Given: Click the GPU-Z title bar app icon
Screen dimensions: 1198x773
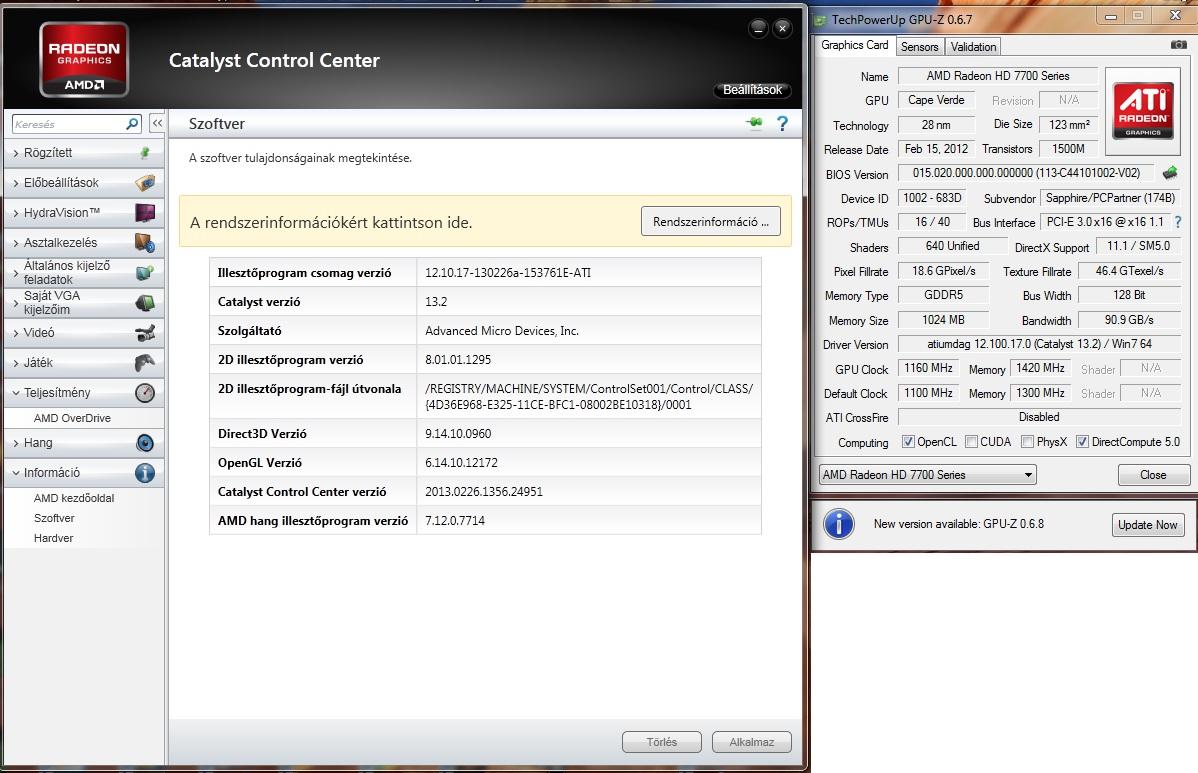Looking at the screenshot, I should [x=821, y=20].
